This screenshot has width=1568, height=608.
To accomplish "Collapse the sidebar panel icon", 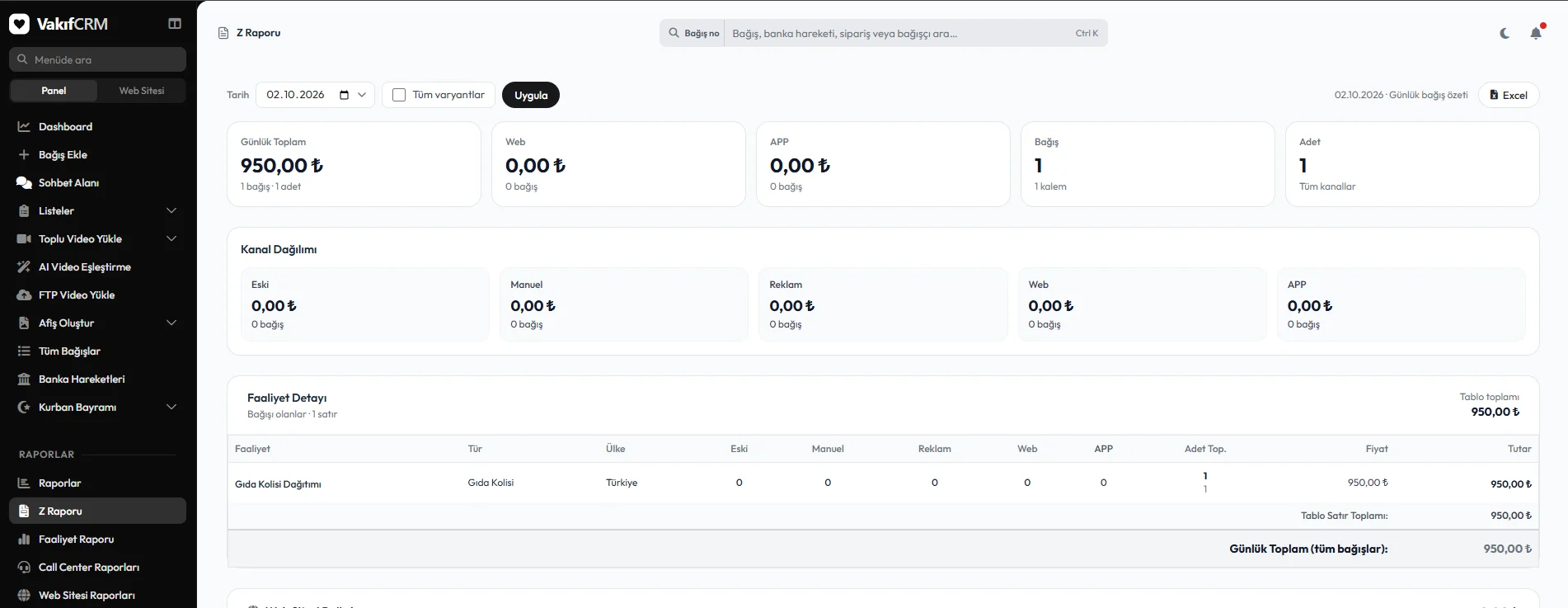I will [175, 24].
